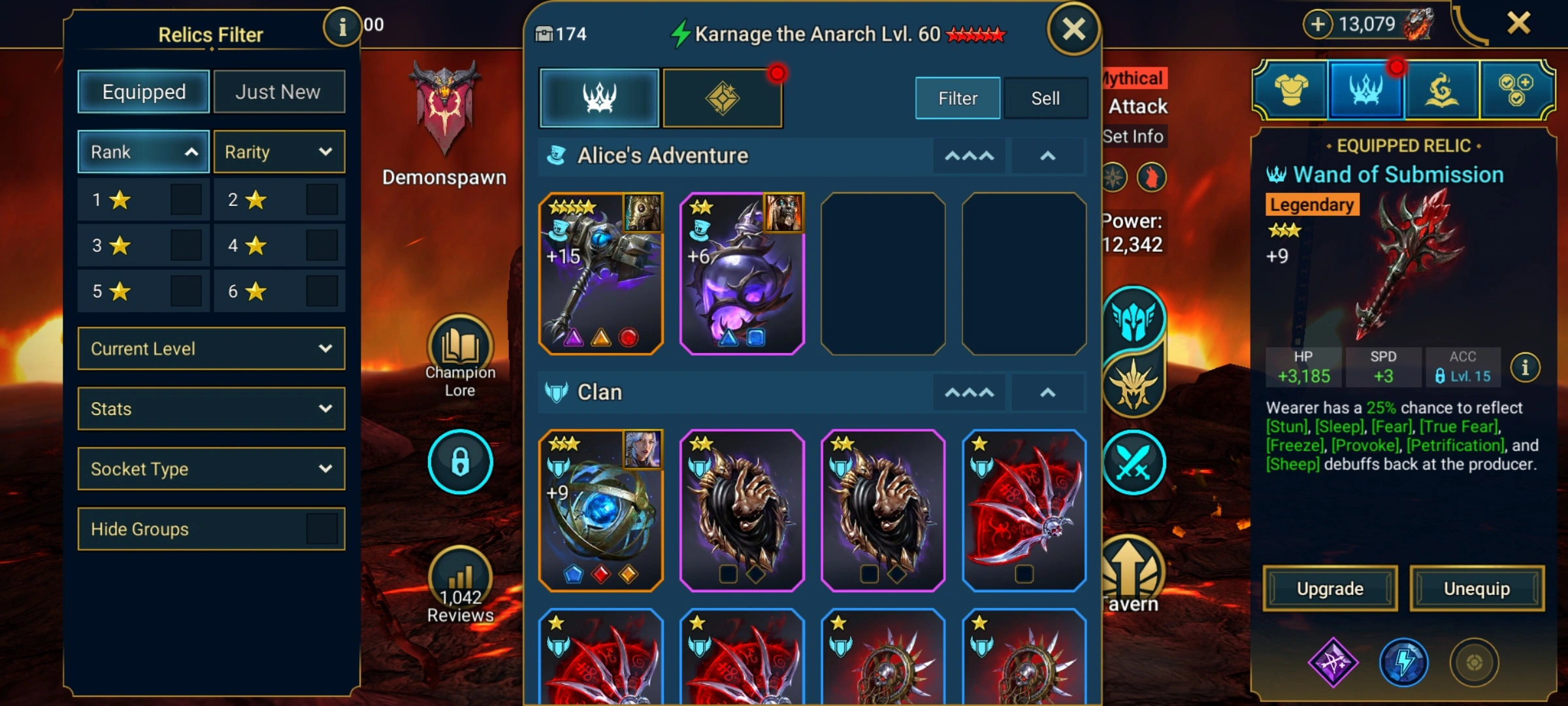Enable the Hide Groups checkbox

click(x=321, y=529)
